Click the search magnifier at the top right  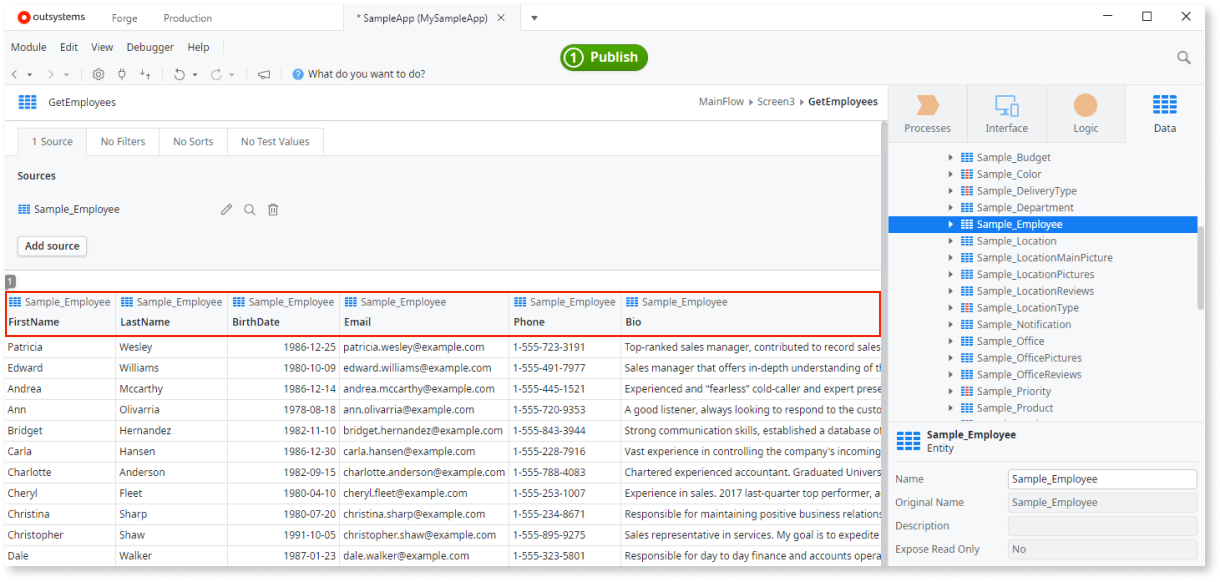coord(1183,58)
